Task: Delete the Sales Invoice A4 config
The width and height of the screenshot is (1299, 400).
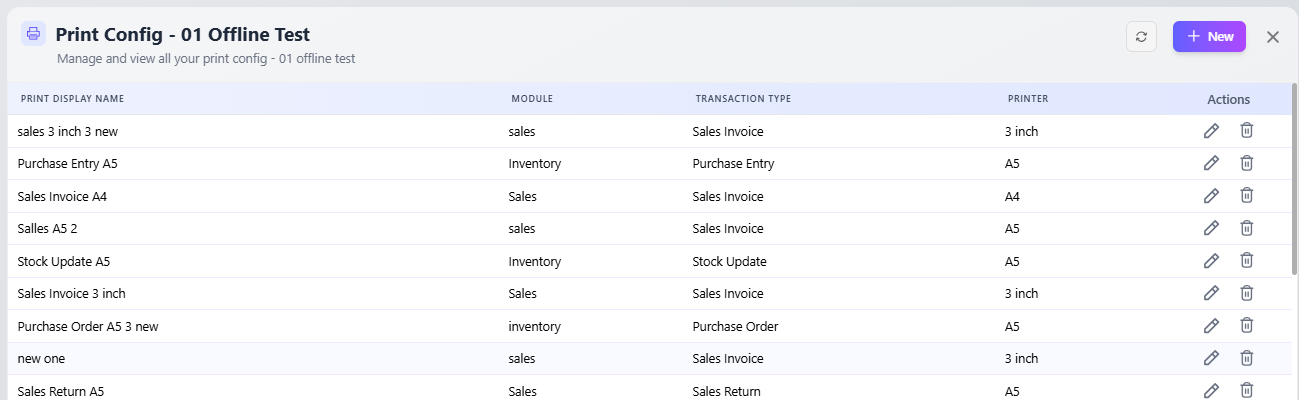Action: click(1246, 196)
